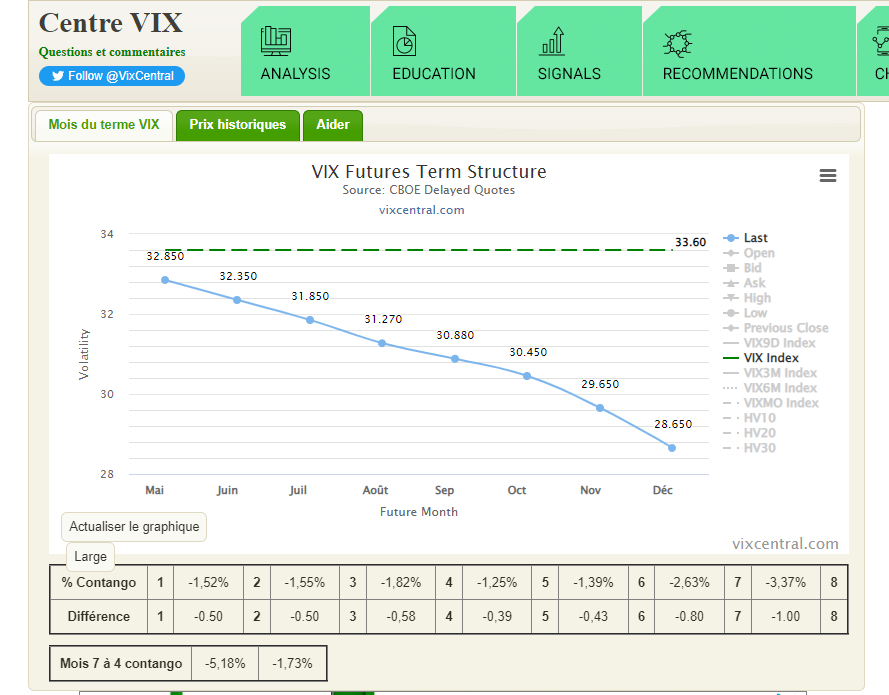Click Différence cell -0,39
Screen dimensions: 889x695
(497, 616)
